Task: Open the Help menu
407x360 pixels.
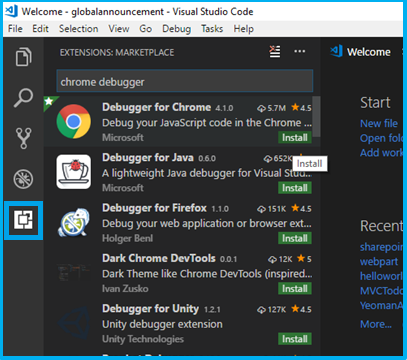Action: 244,29
